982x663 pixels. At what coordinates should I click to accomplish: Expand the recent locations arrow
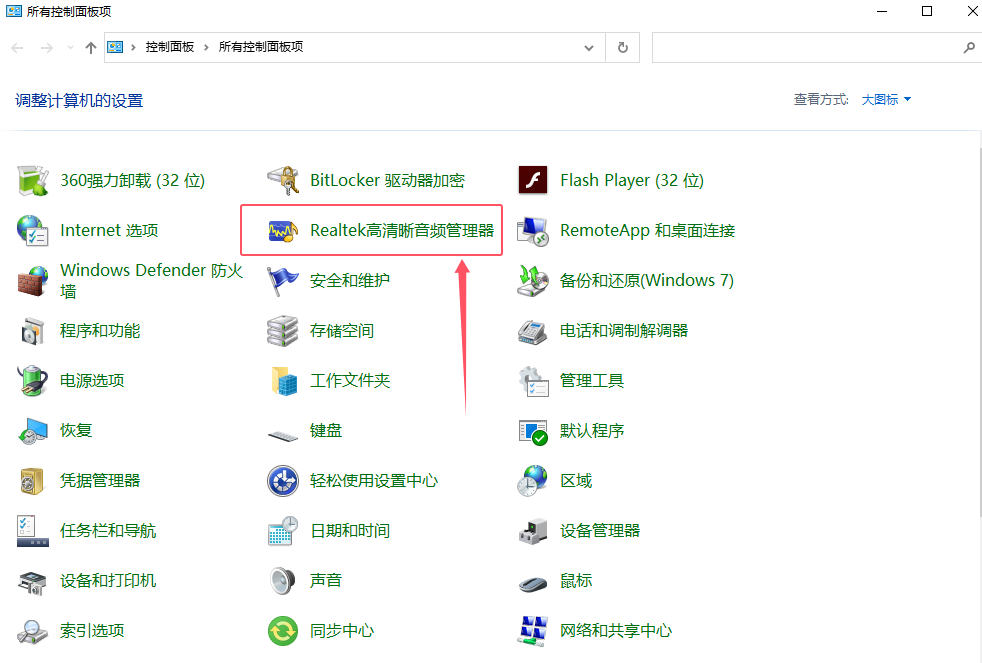(70, 48)
